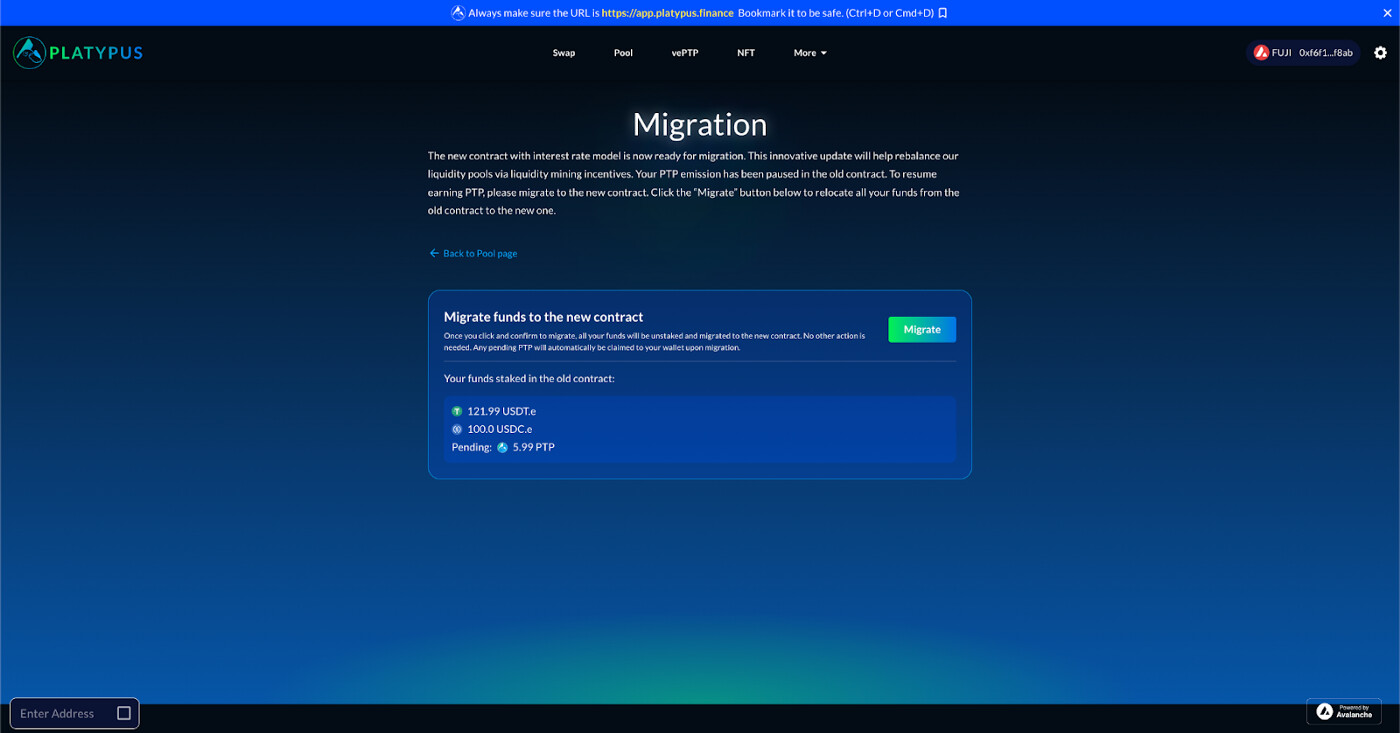This screenshot has width=1400, height=733.
Task: Click the USDT.e token icon
Action: 457,411
